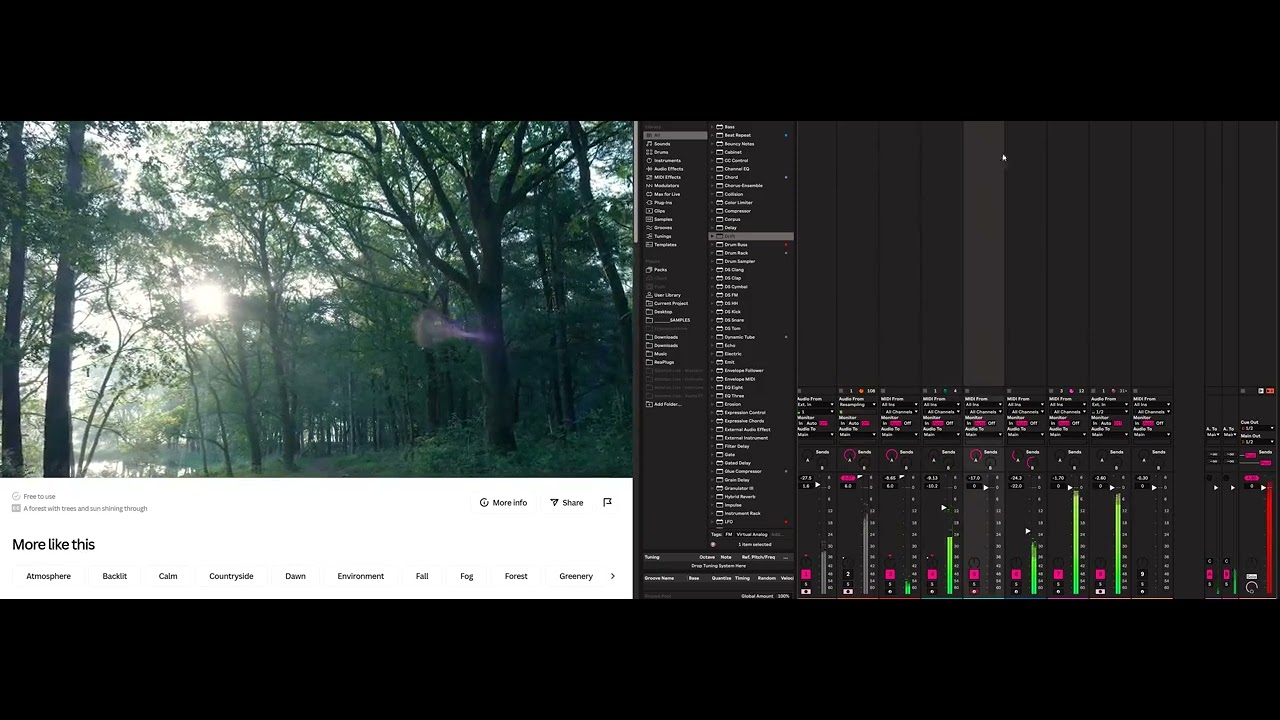1280x720 pixels.
Task: Click the Modulators wave icon
Action: click(649, 185)
